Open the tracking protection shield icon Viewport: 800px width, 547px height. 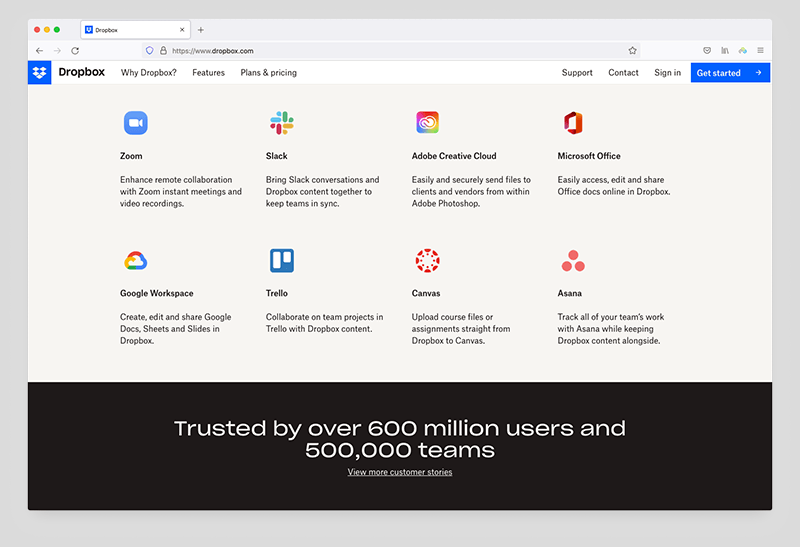click(x=149, y=51)
